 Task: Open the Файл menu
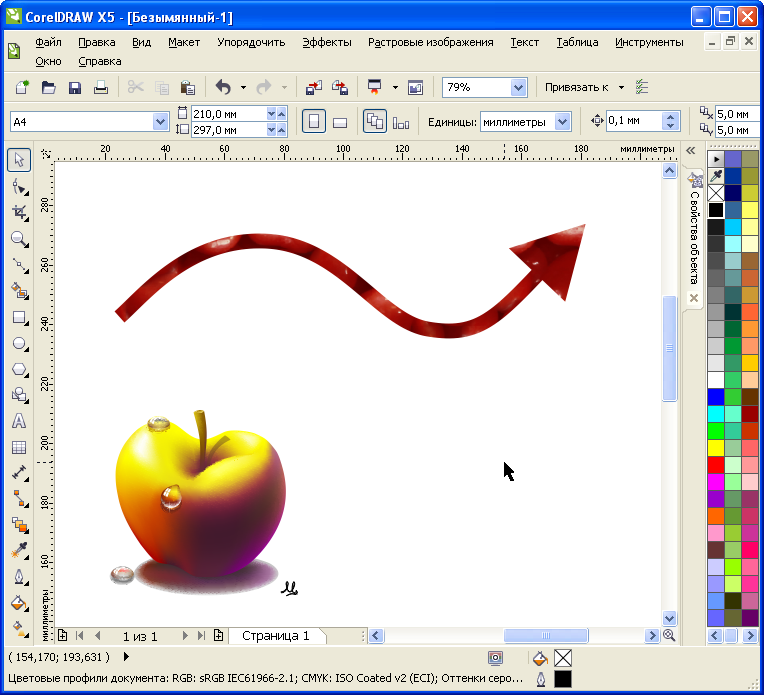pyautogui.click(x=48, y=42)
